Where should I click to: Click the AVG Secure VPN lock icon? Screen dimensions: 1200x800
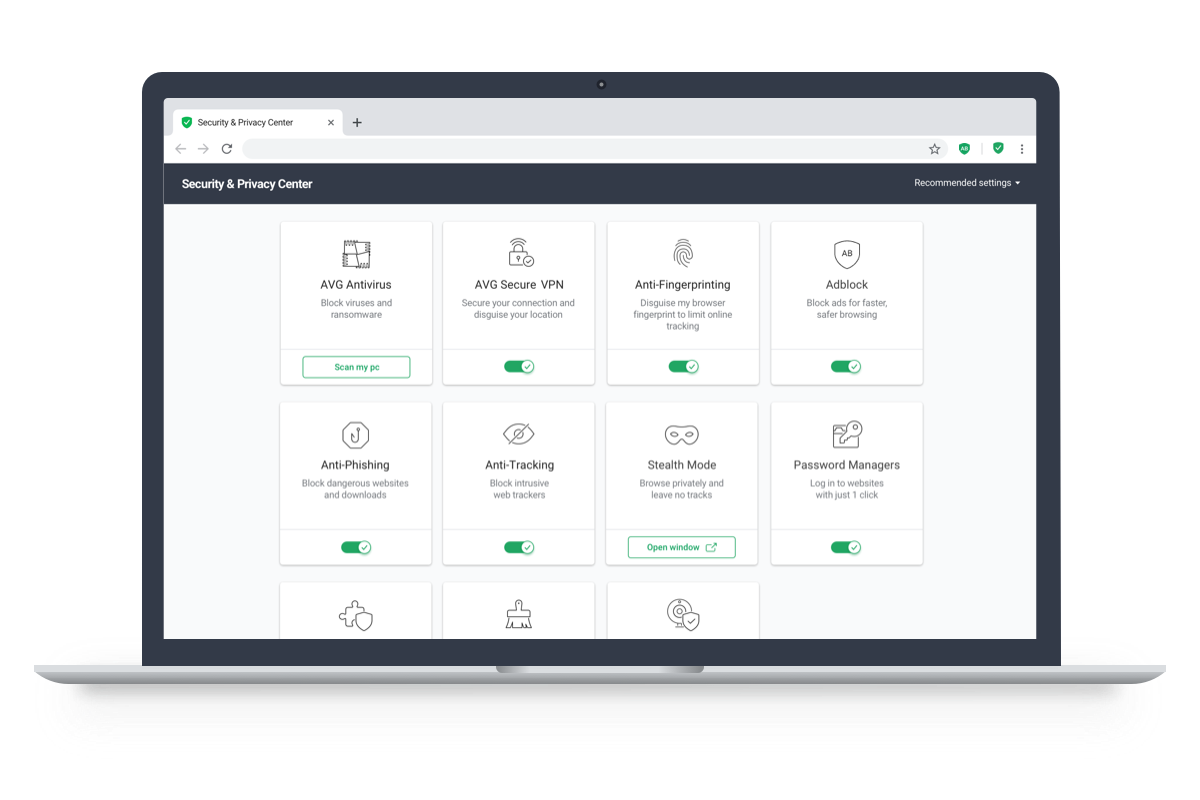point(520,252)
